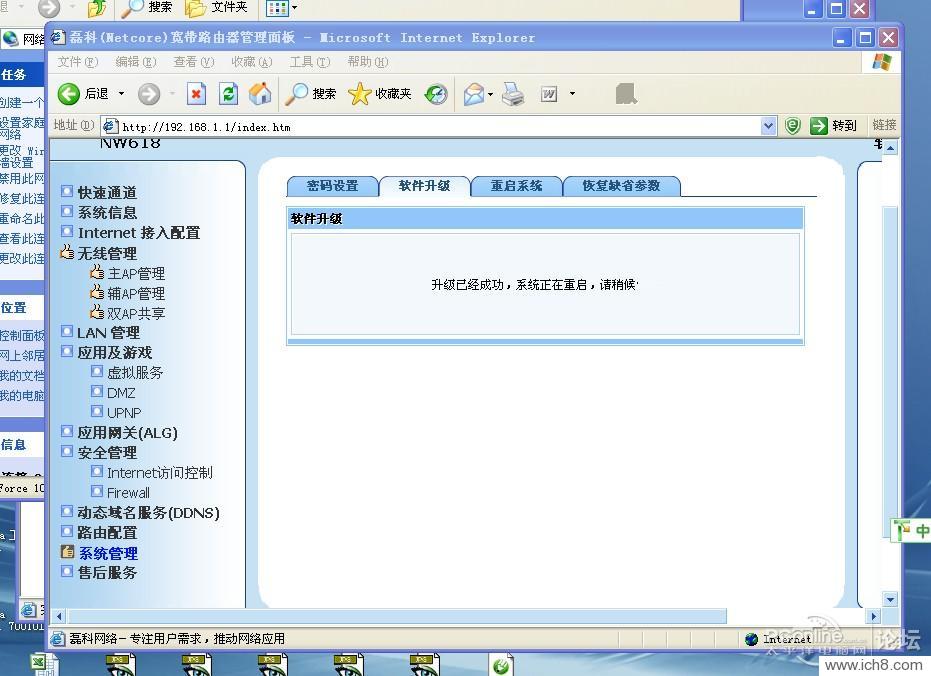
Task: Click the Print icon in toolbar
Action: [x=513, y=94]
